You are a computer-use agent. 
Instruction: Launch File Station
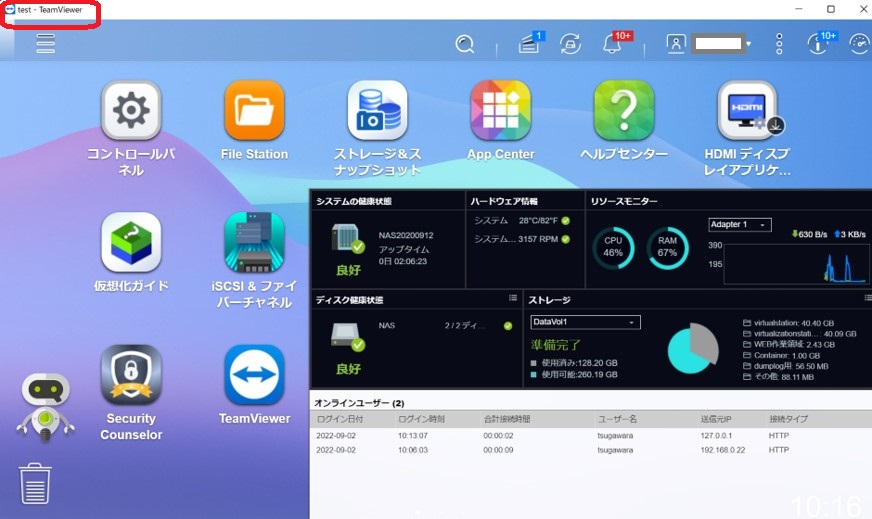(x=254, y=111)
